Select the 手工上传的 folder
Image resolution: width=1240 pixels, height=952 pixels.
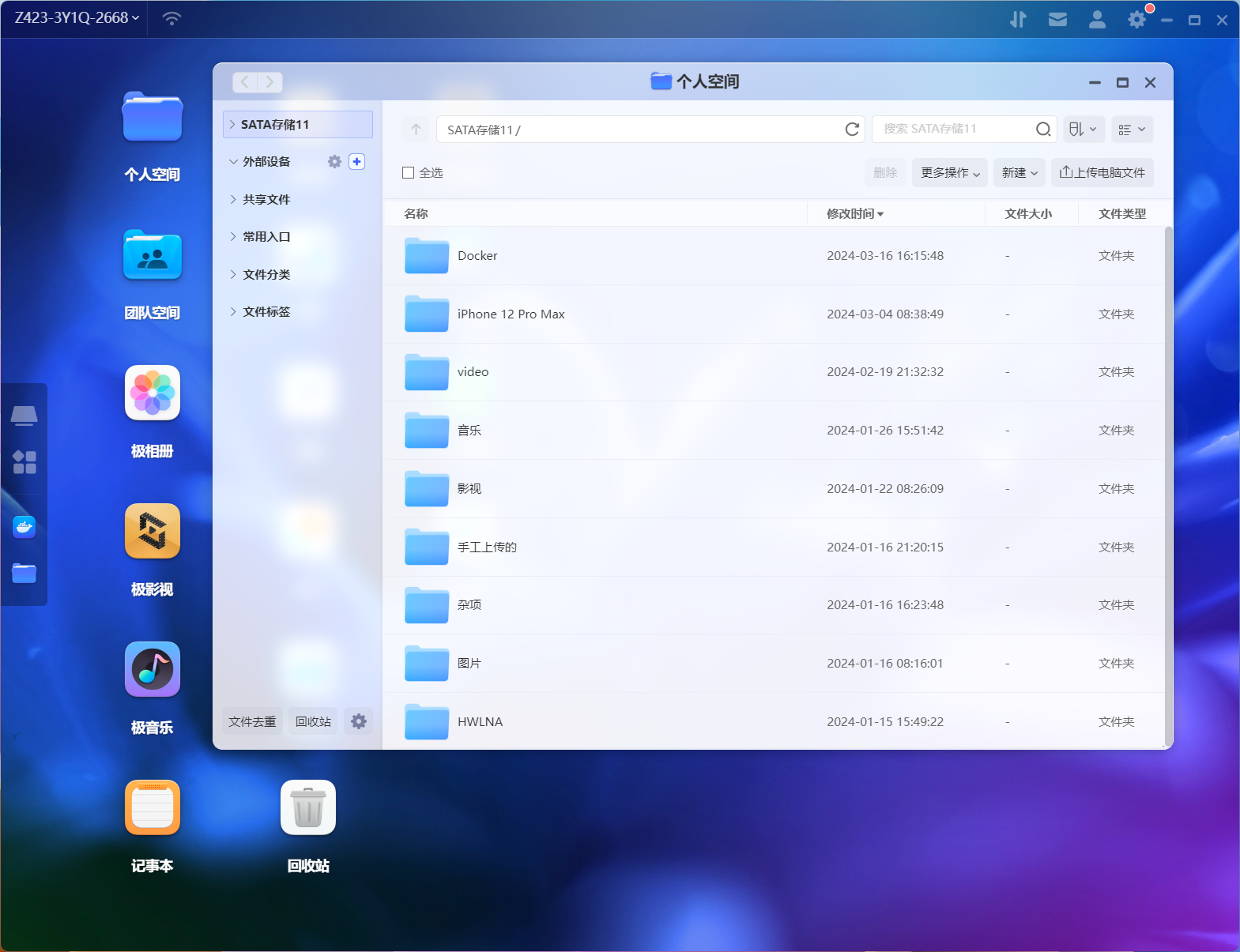pos(774,547)
